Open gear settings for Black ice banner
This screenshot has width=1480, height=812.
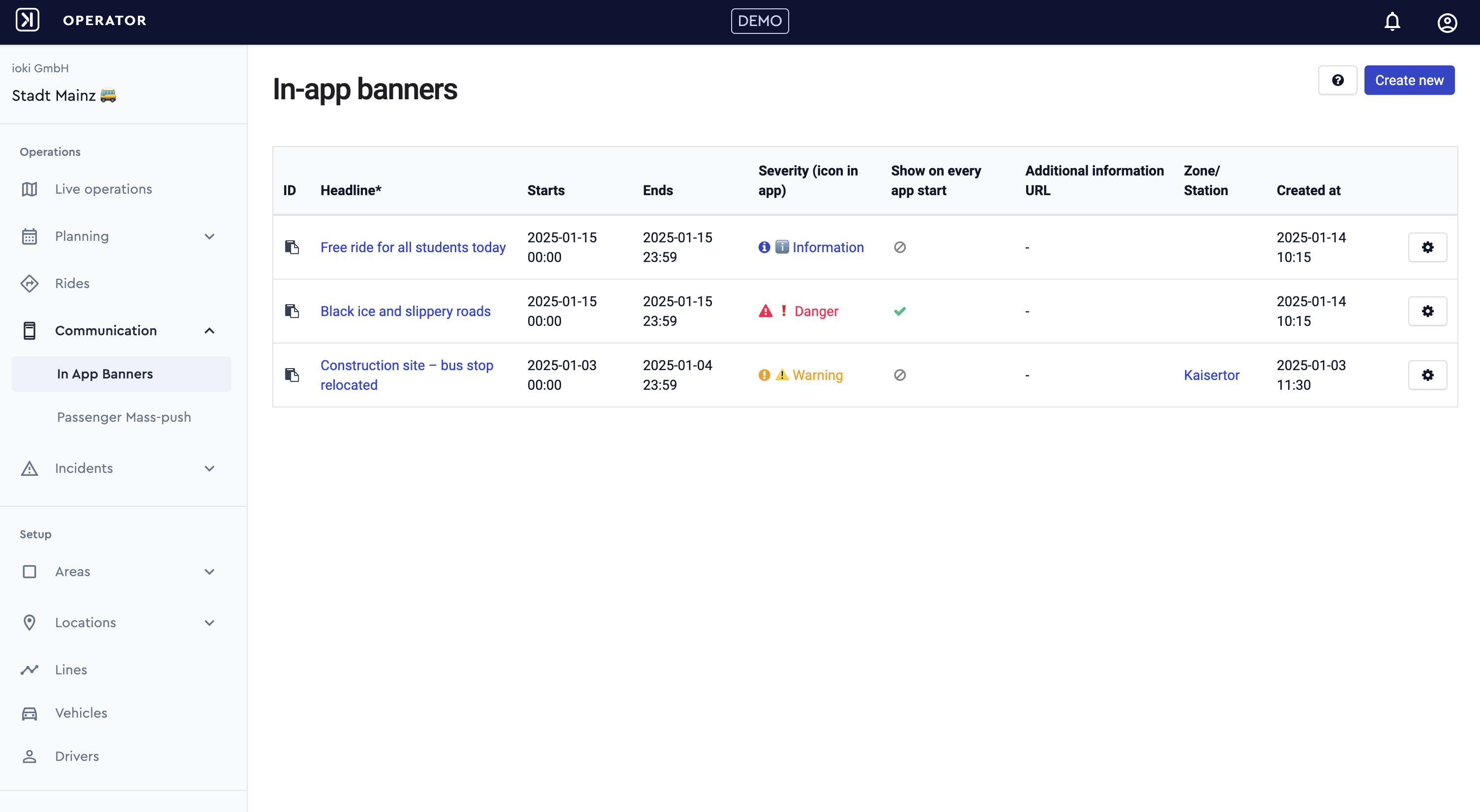[x=1428, y=311]
